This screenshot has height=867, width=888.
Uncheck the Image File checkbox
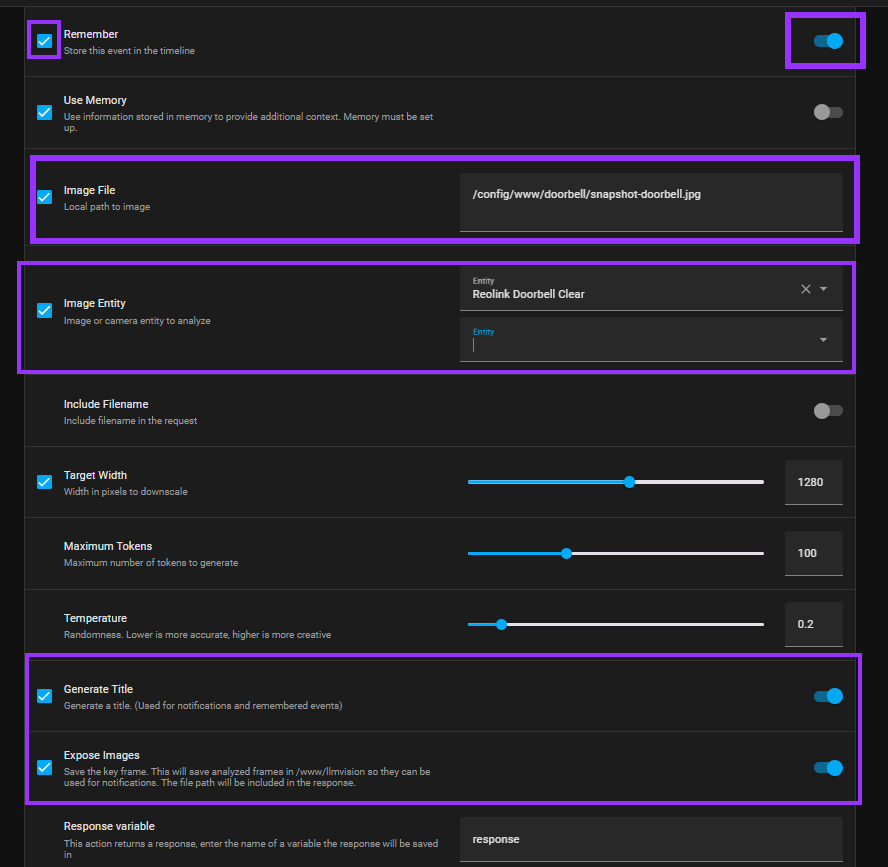pyautogui.click(x=44, y=197)
